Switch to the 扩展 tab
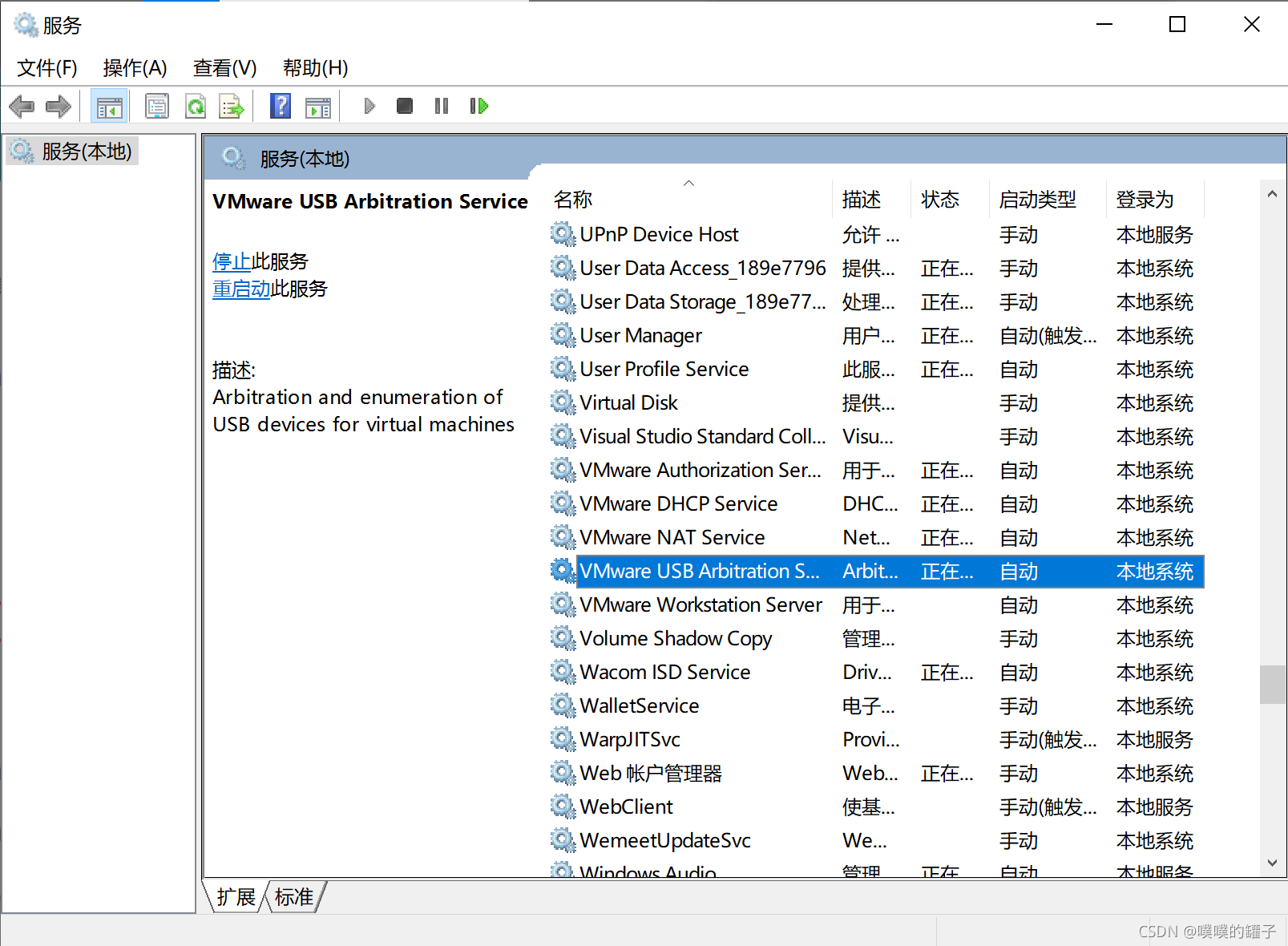Screen dimensions: 1288x946 pyautogui.click(x=236, y=897)
